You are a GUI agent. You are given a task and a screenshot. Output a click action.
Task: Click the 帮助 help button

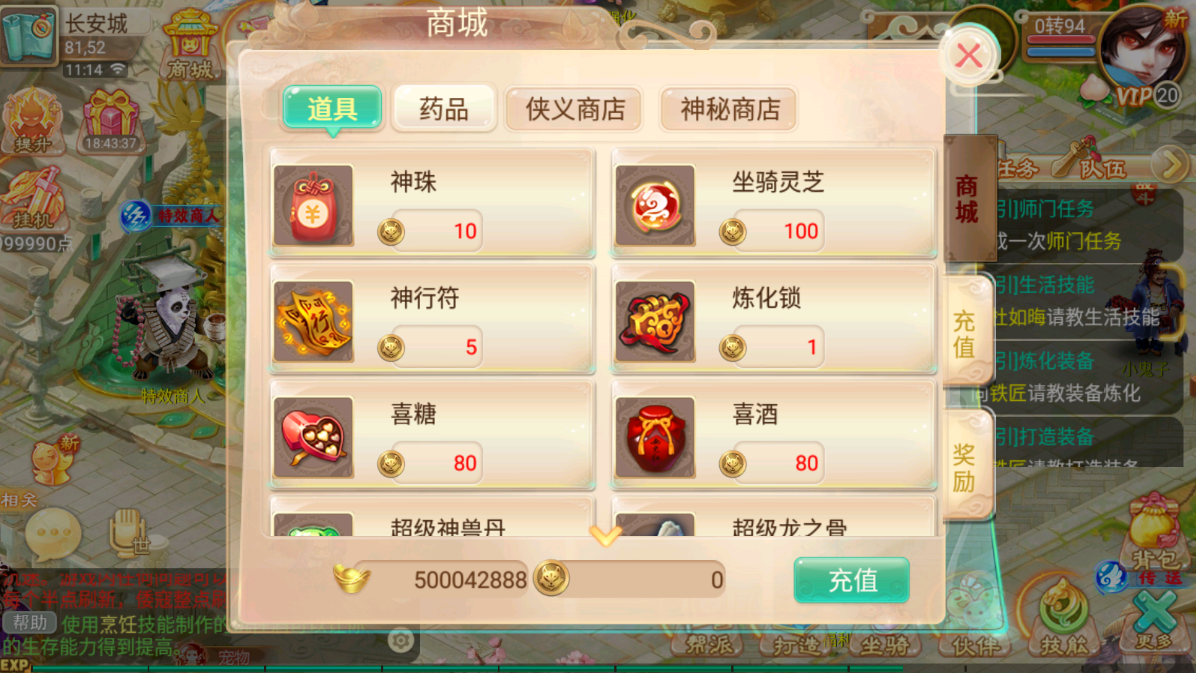(30, 623)
